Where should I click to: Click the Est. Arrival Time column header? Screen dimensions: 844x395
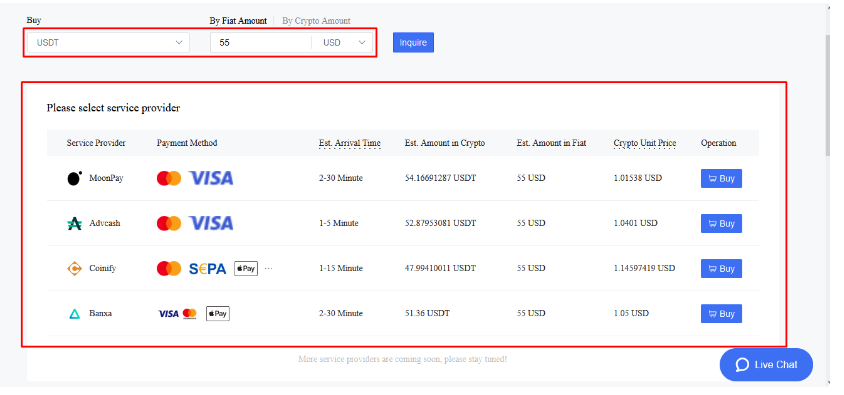tap(349, 143)
